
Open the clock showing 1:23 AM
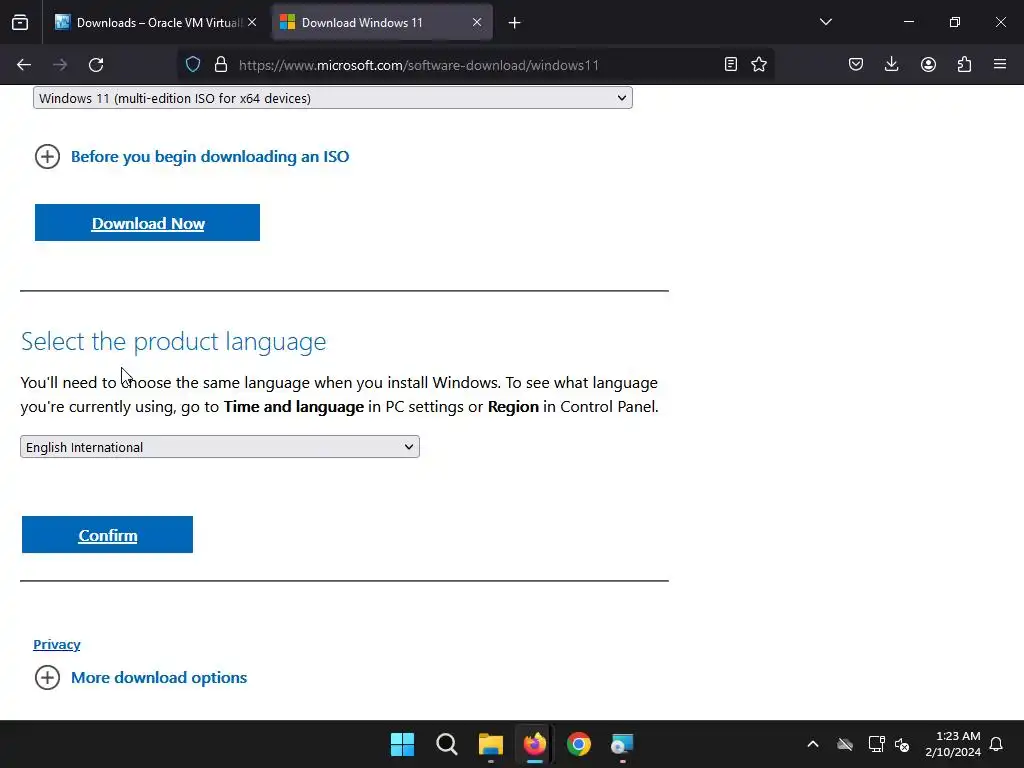tap(953, 744)
